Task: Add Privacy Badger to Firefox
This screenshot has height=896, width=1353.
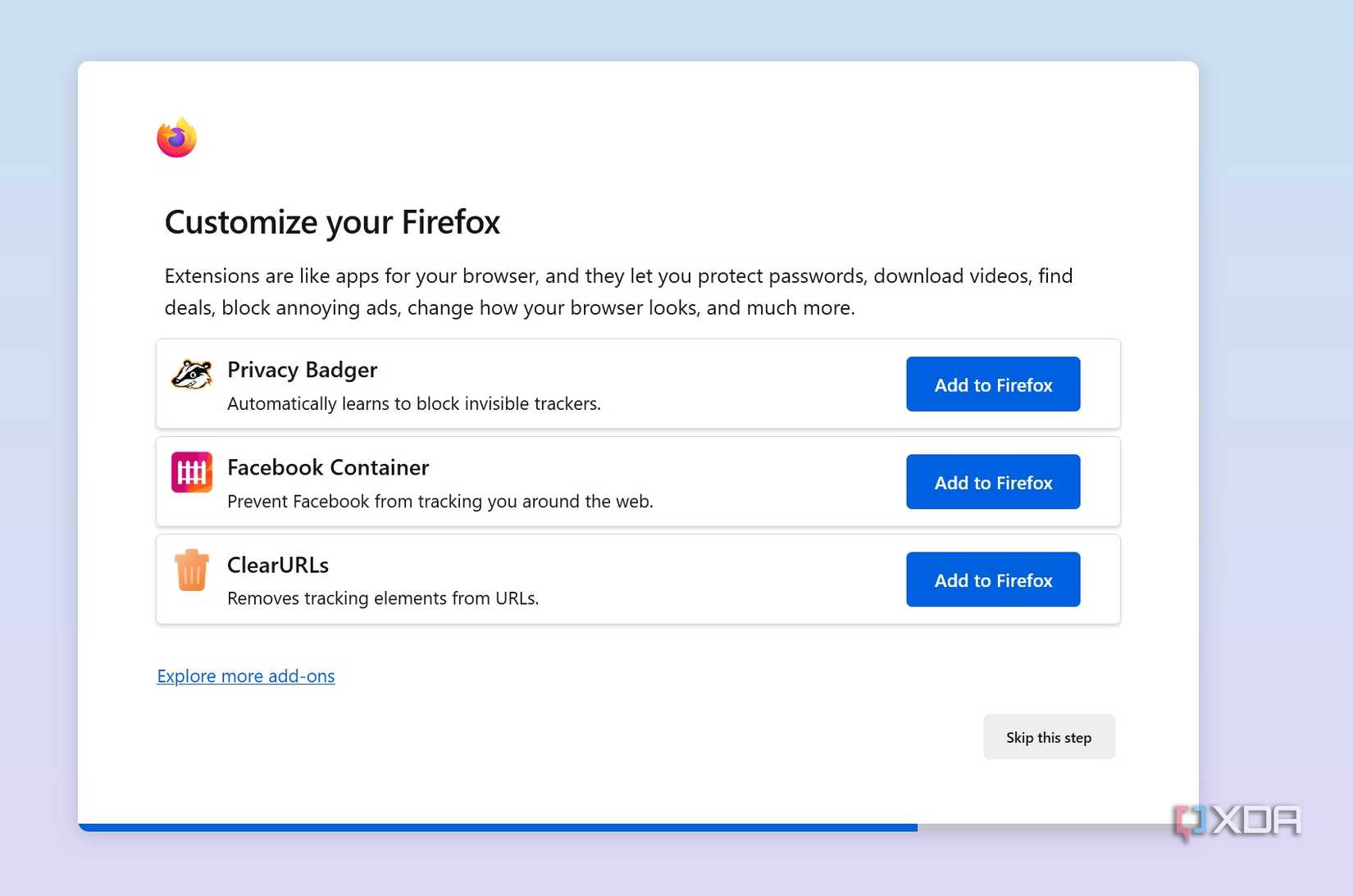Action: pos(992,384)
